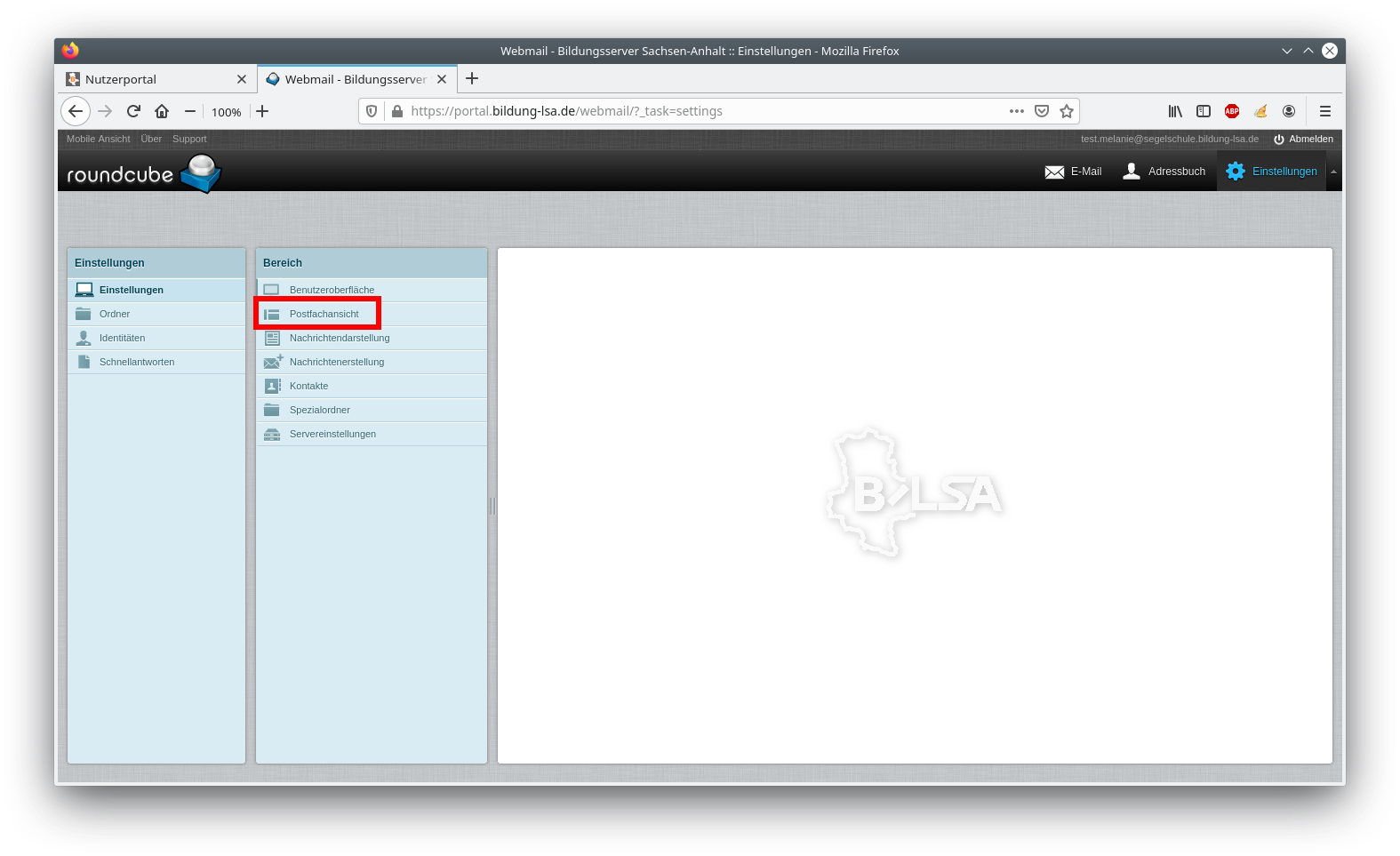Select Ordner in the settings list
Screen dimensions: 1400x856
pyautogui.click(x=156, y=314)
